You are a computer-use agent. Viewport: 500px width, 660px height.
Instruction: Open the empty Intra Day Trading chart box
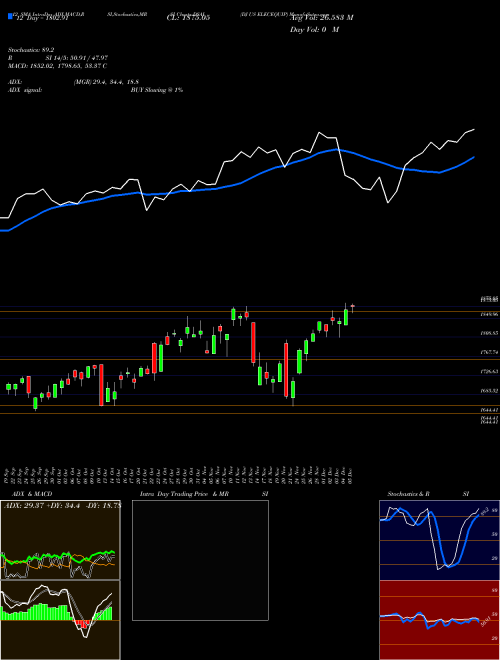coord(200,560)
